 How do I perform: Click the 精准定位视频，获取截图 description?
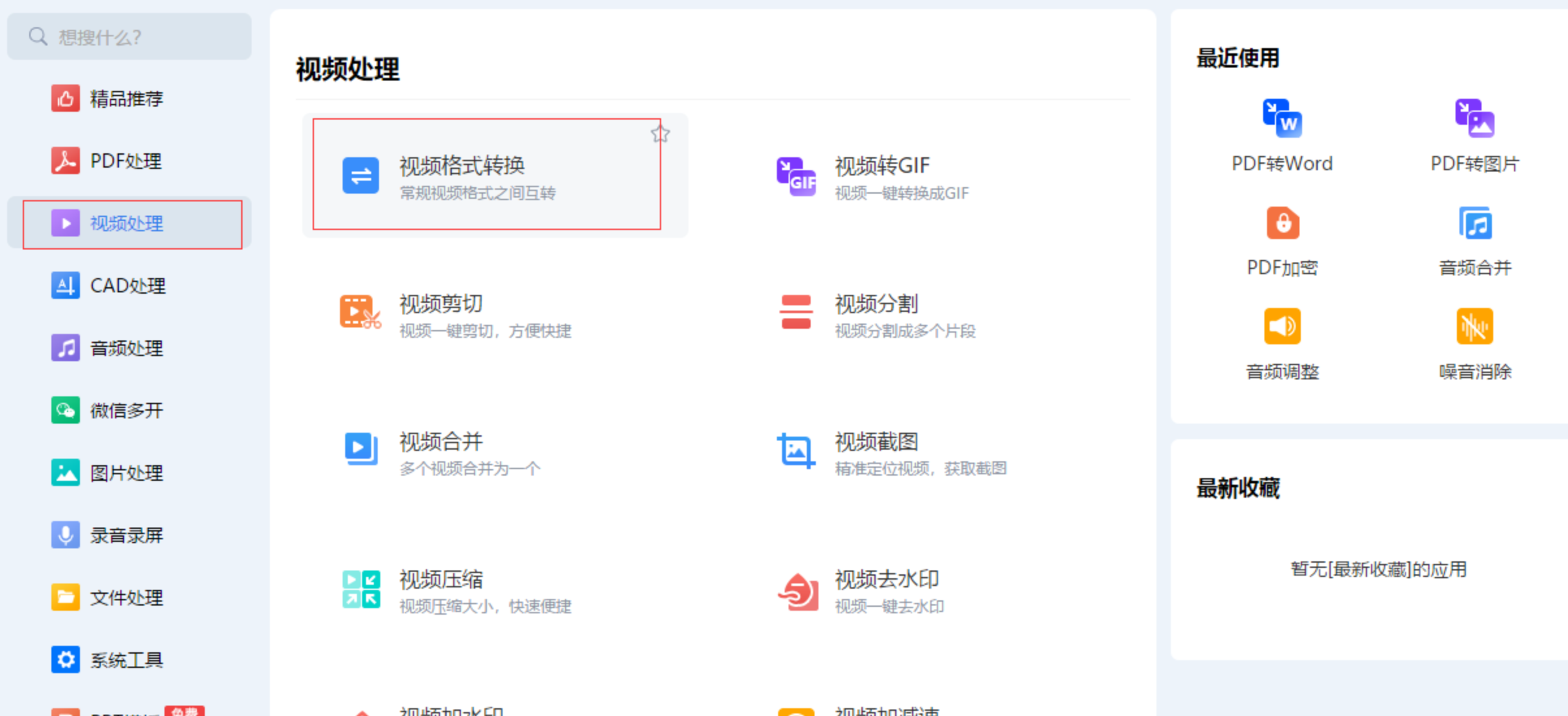coord(921,468)
